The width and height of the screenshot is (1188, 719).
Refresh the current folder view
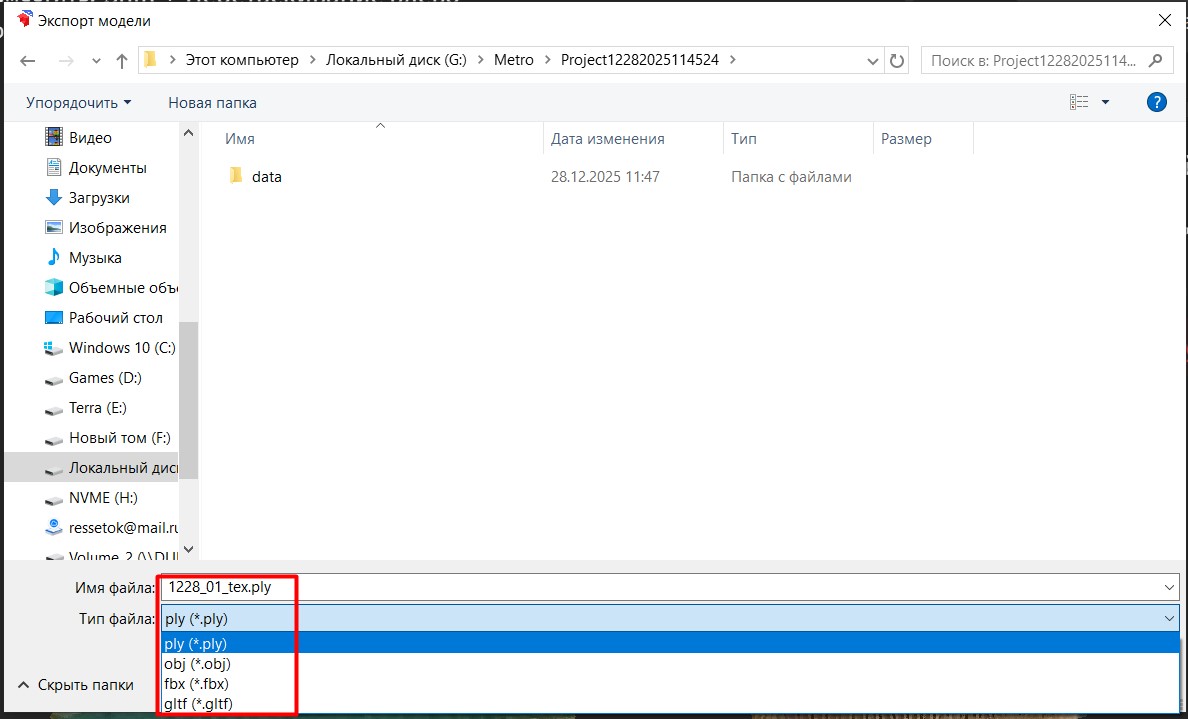pyautogui.click(x=897, y=61)
